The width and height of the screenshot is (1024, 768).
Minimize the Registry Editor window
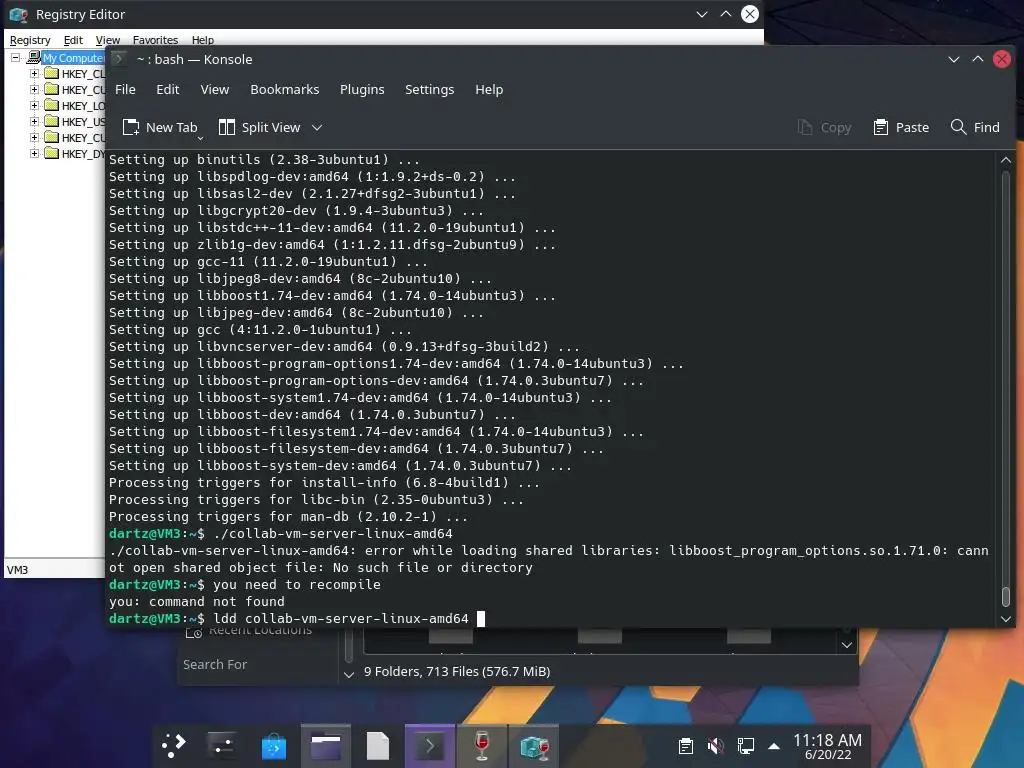pos(702,14)
